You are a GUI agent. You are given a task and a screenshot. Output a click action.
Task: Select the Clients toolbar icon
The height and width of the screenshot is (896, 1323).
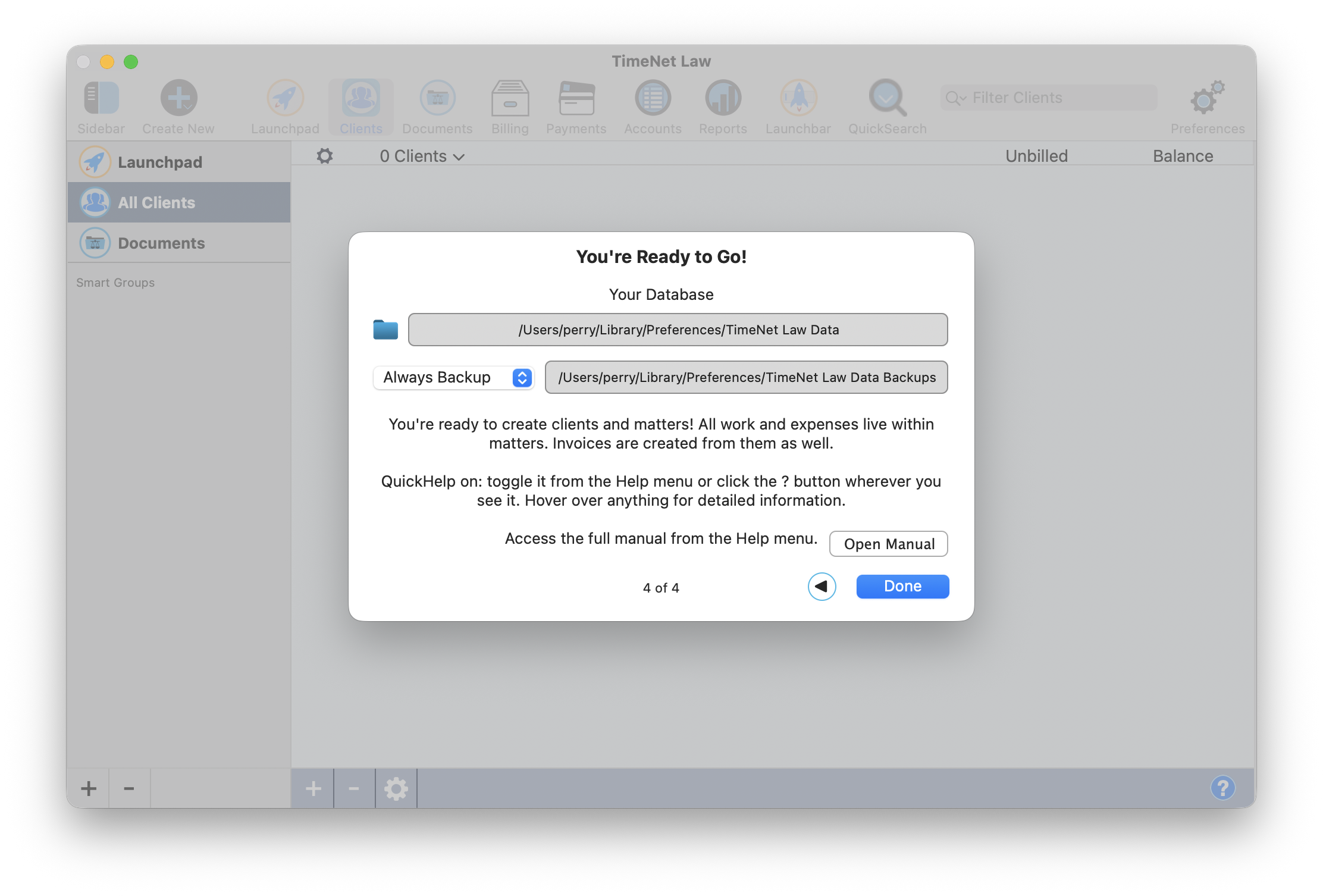[361, 98]
